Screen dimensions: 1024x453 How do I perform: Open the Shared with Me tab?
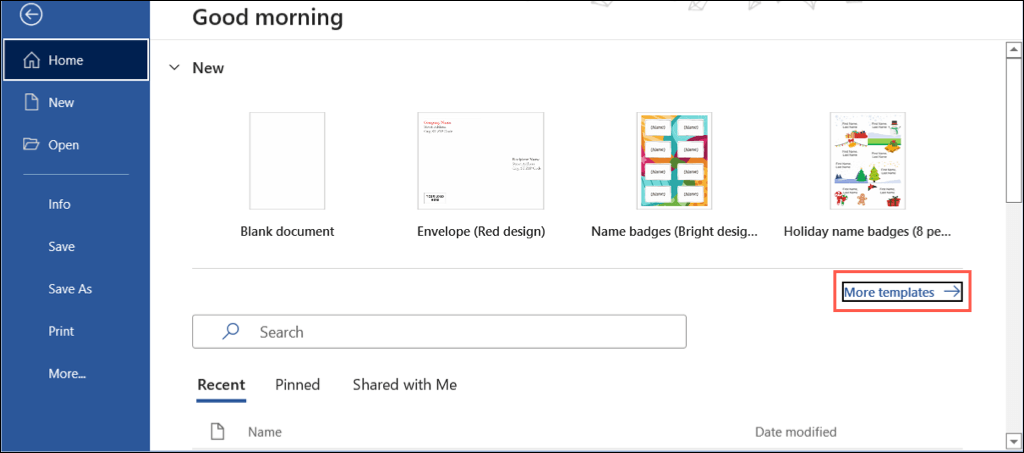pos(405,385)
